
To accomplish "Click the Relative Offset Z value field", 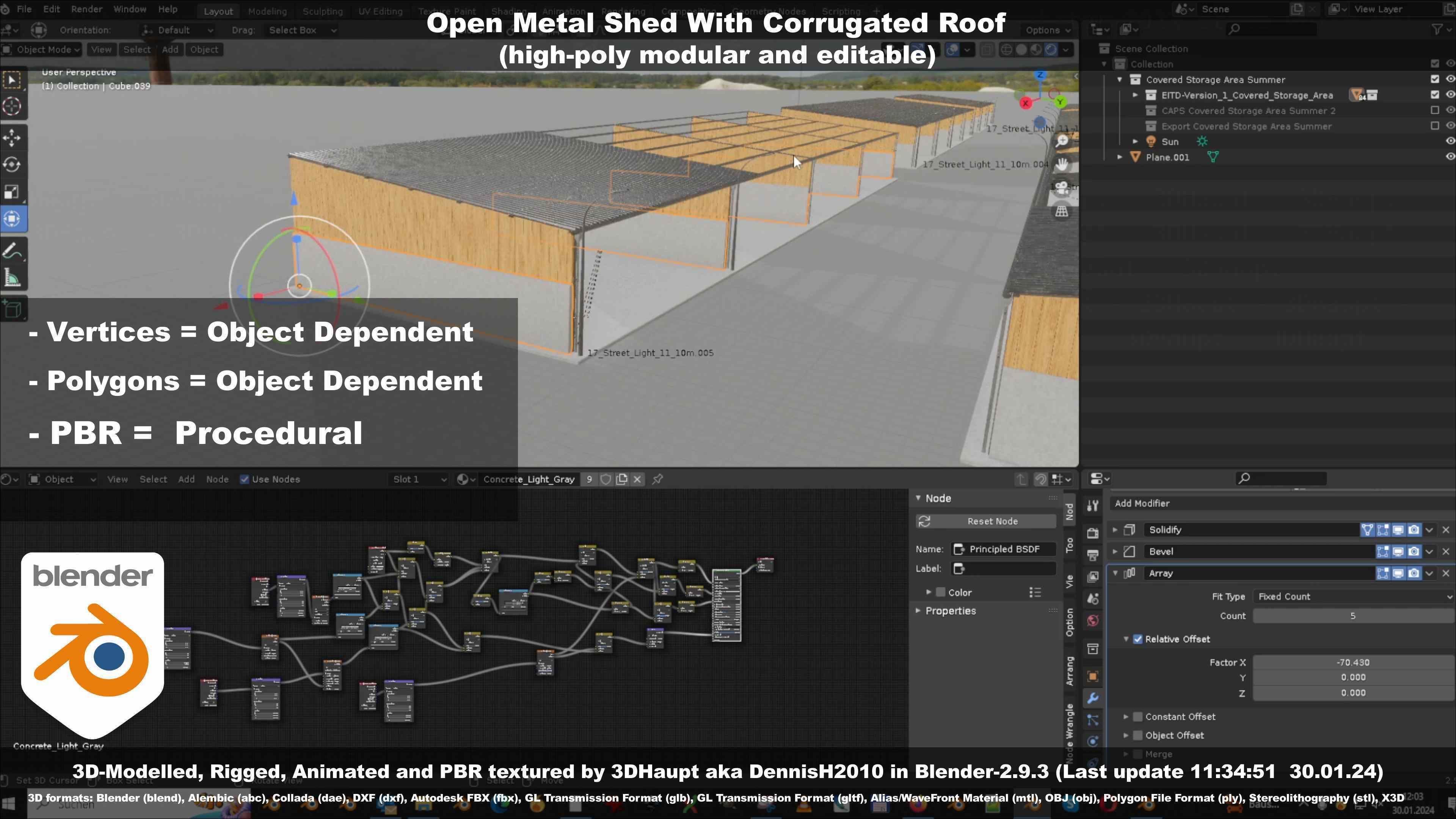I will (x=1354, y=693).
